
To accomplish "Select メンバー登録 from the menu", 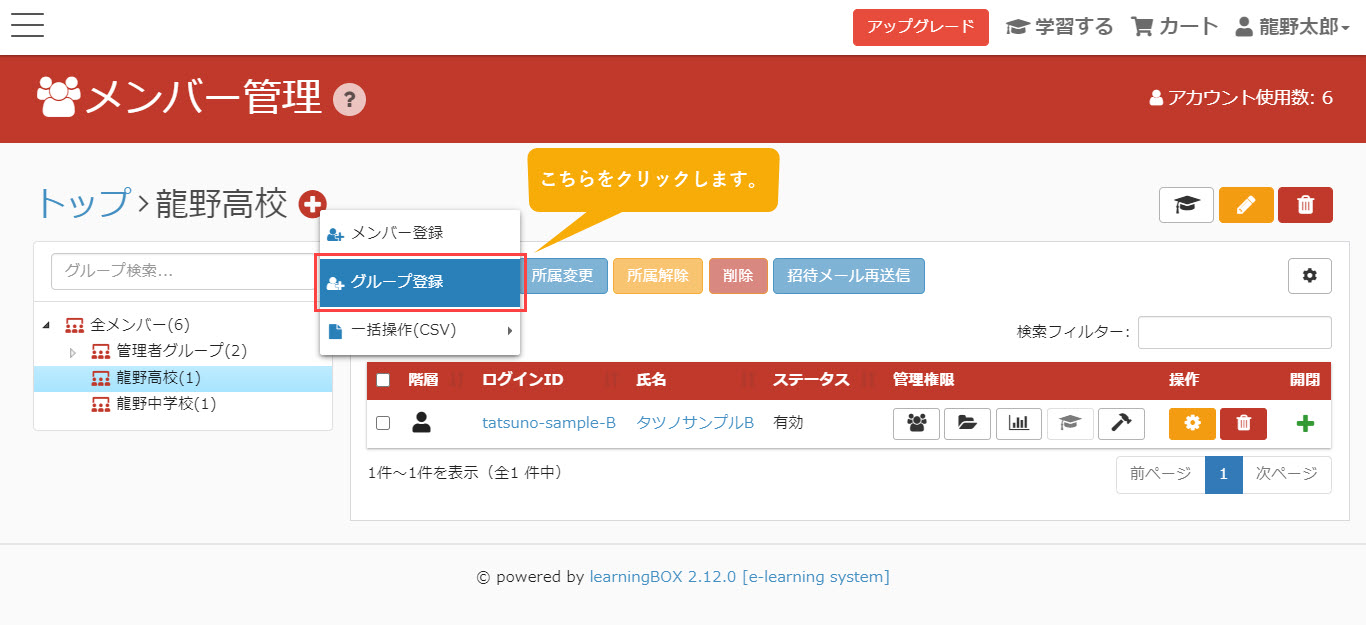I will pyautogui.click(x=420, y=233).
